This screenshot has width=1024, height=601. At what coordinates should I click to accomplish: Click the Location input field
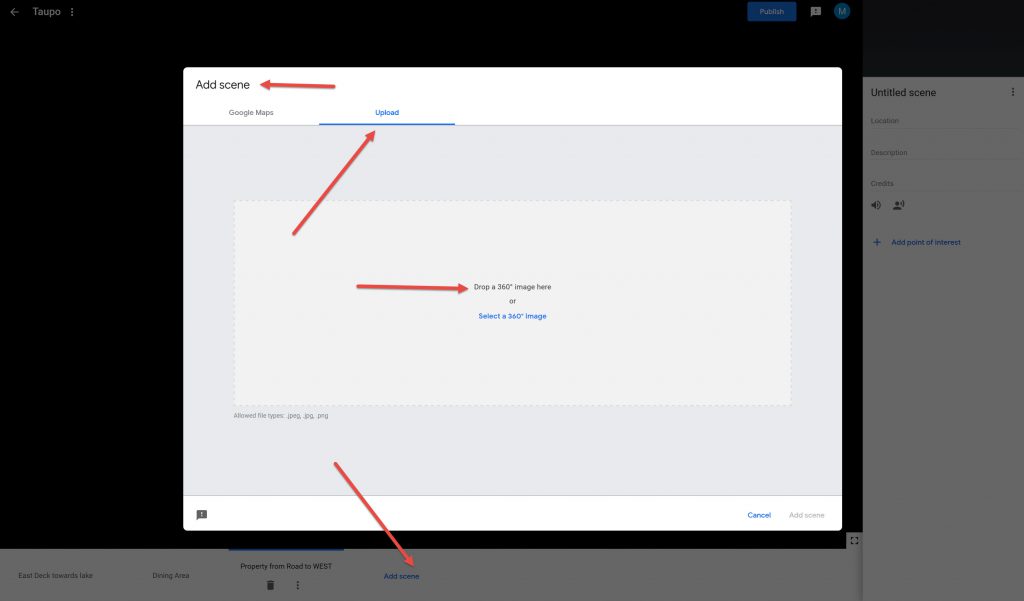(x=940, y=121)
